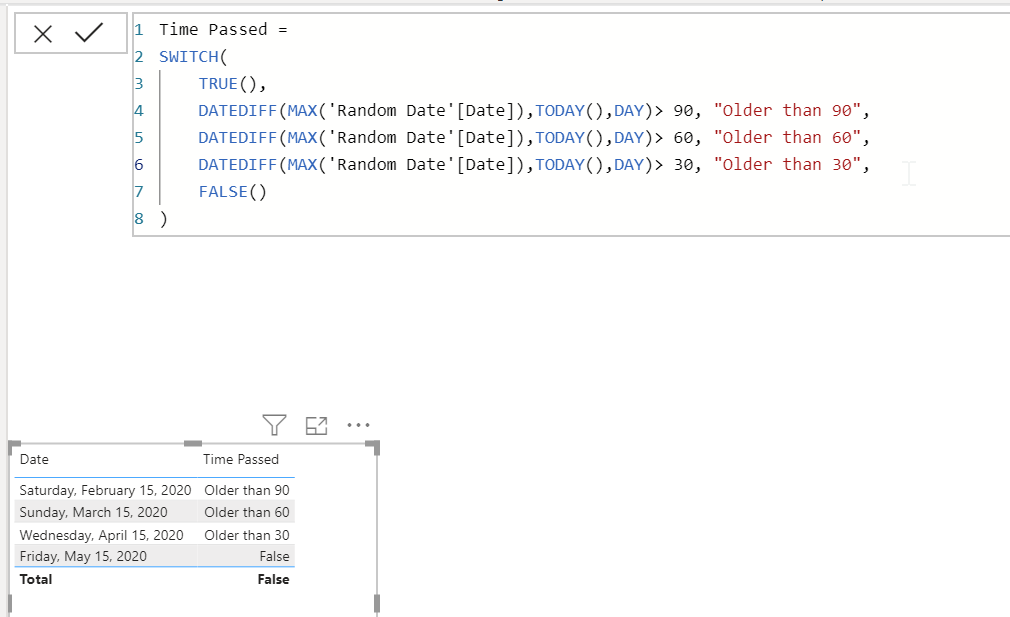Sort by the Time Passed column header
Viewport: 1010px width, 617px height.
(241, 459)
